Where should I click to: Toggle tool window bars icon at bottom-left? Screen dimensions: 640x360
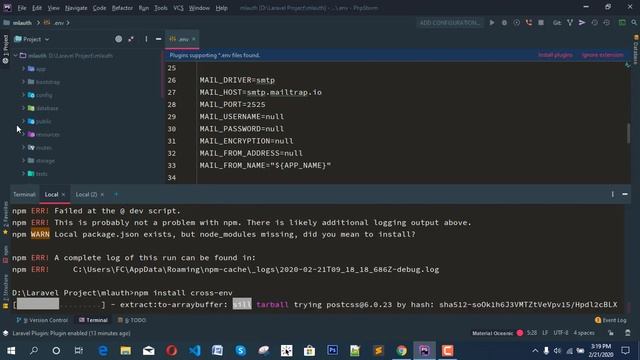point(5,333)
